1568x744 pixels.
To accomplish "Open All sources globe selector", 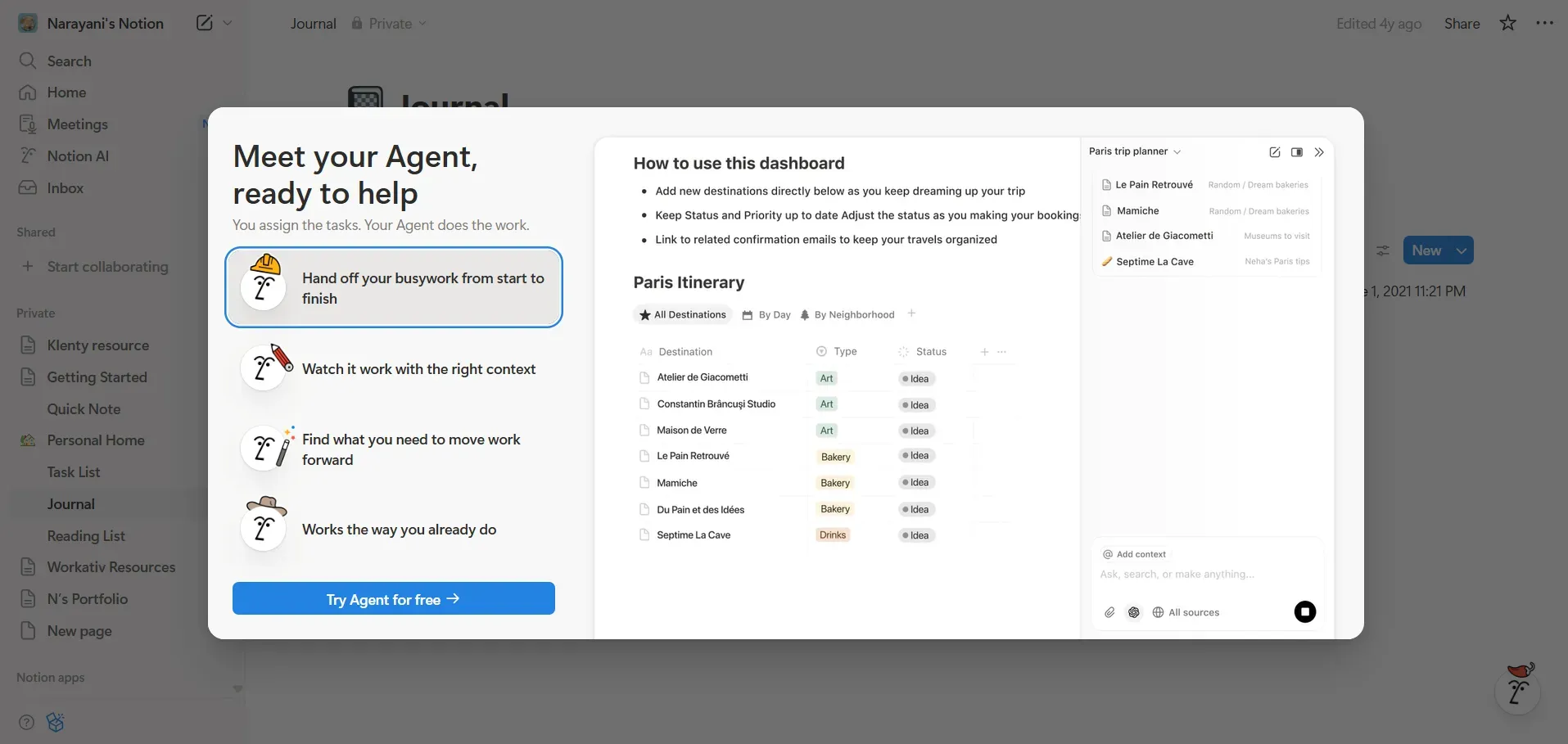I will pos(1186,612).
